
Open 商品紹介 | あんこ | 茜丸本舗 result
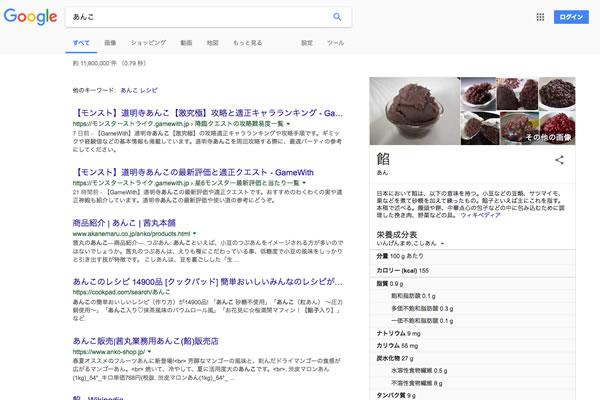click(124, 223)
